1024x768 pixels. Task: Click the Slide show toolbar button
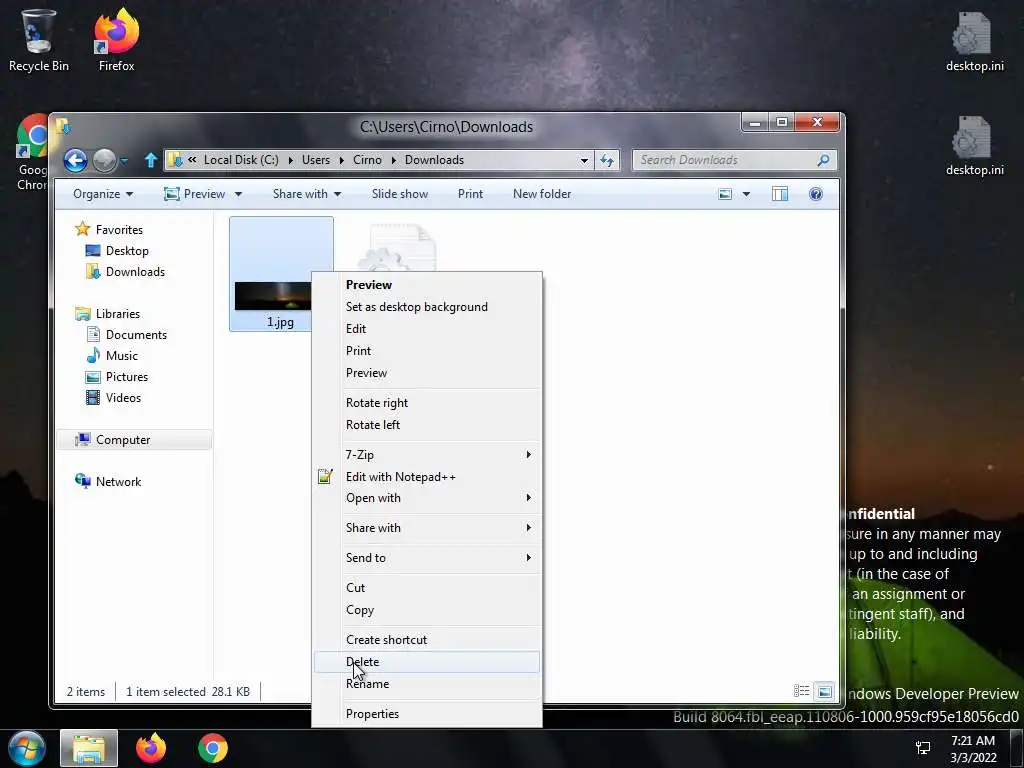coord(400,194)
